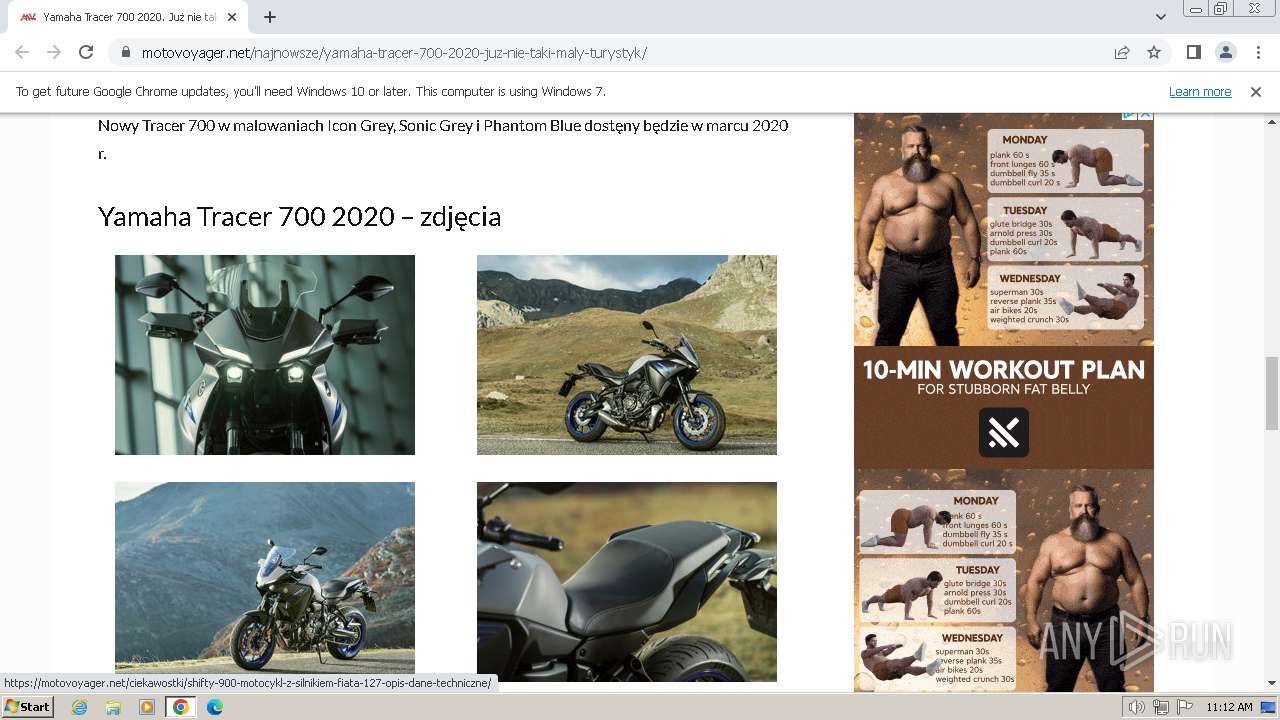Click the browser forward arrow
1280x720 pixels.
click(x=54, y=52)
